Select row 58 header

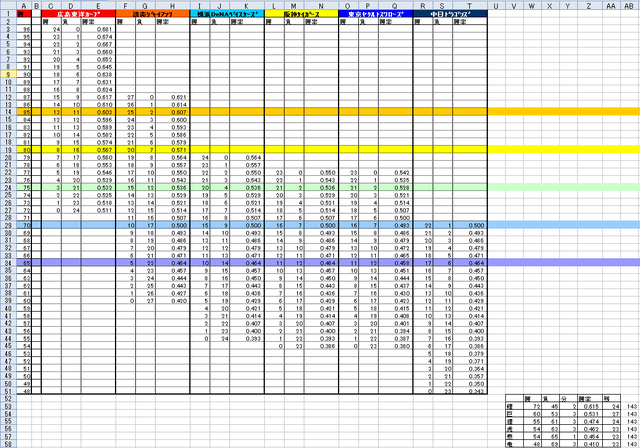[x=8, y=444]
